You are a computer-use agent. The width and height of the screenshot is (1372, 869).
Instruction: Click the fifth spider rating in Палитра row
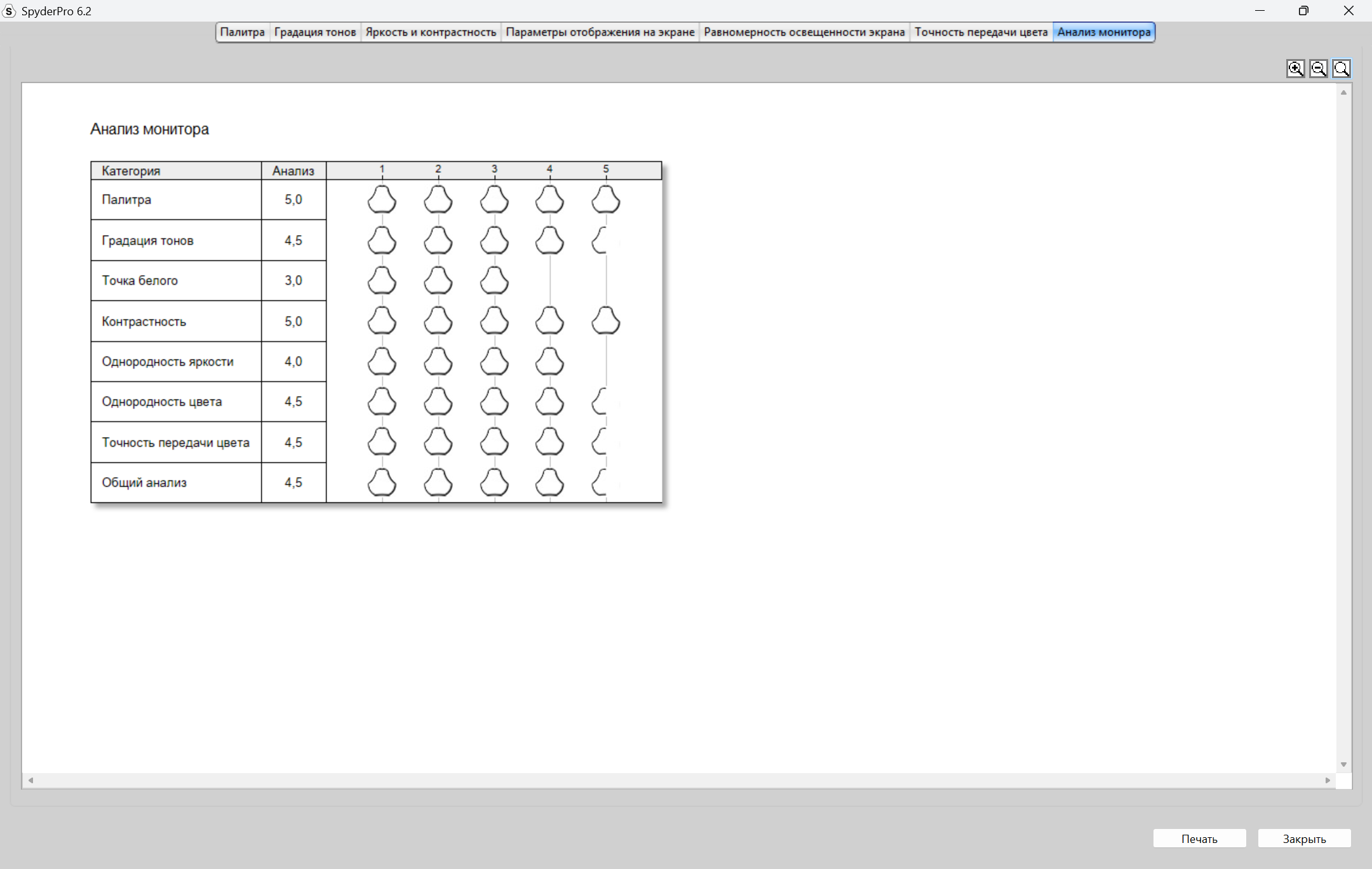coord(605,199)
